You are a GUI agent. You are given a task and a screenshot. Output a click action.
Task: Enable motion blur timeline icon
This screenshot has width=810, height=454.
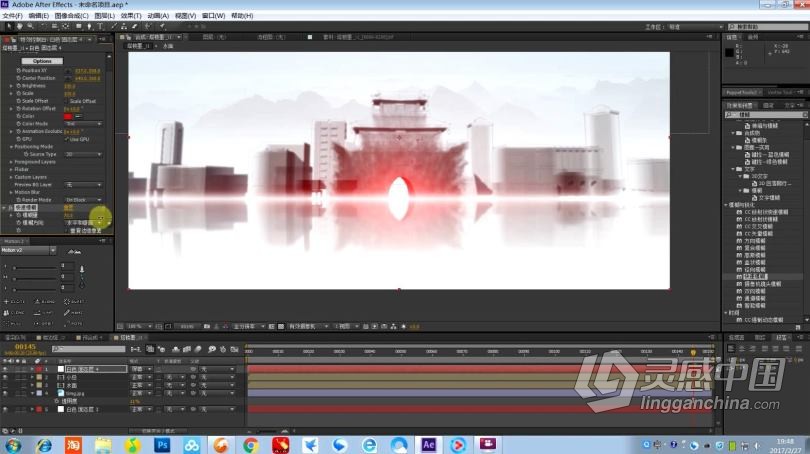pos(198,350)
